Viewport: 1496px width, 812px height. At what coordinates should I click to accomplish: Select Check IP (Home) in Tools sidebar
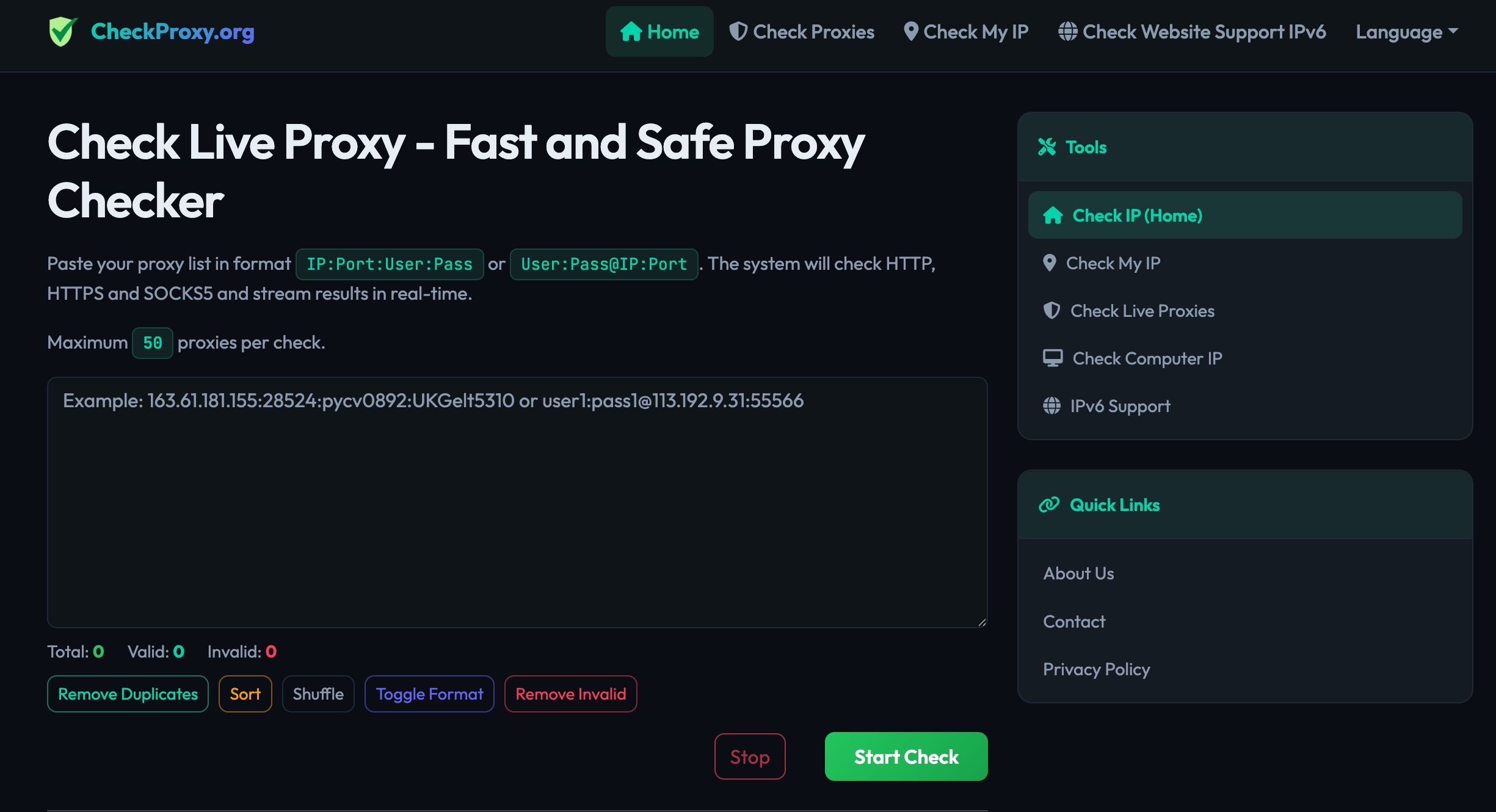[x=1244, y=216]
